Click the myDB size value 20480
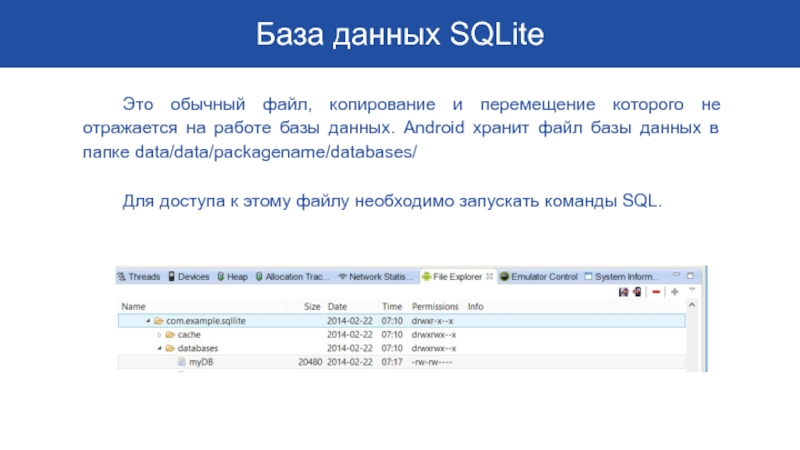Screen dimensions: 800x450 pyautogui.click(x=310, y=362)
